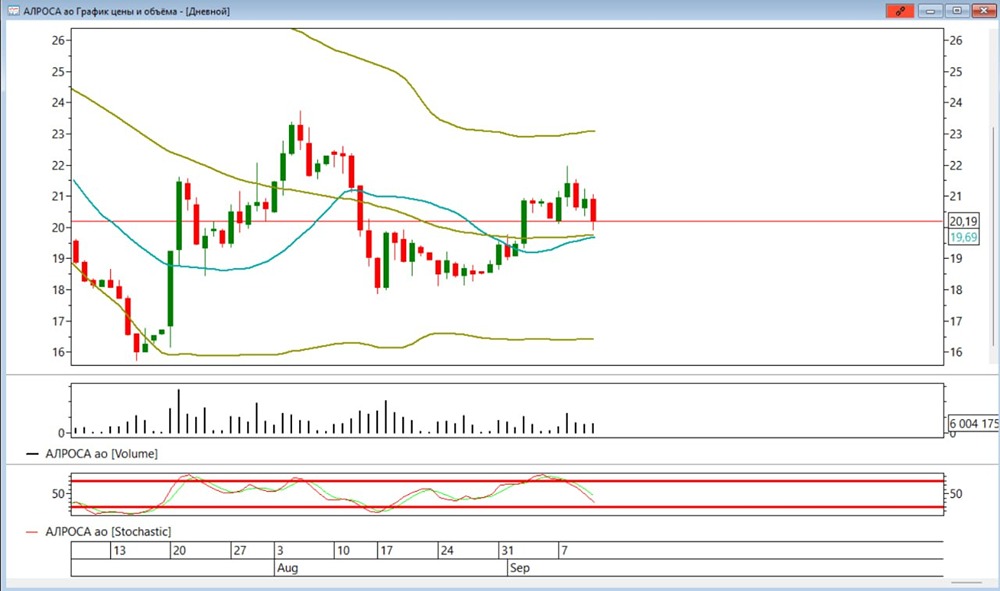Click the 6 004 175 volume value label

coord(973,423)
